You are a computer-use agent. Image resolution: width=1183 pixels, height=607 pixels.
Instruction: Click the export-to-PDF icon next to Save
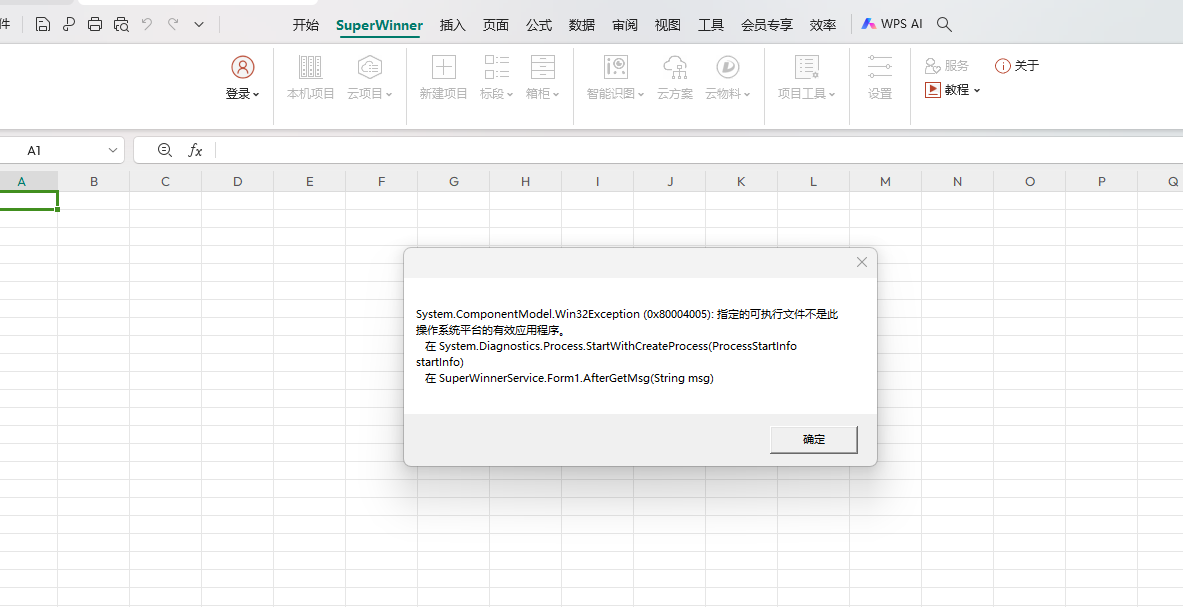(69, 24)
